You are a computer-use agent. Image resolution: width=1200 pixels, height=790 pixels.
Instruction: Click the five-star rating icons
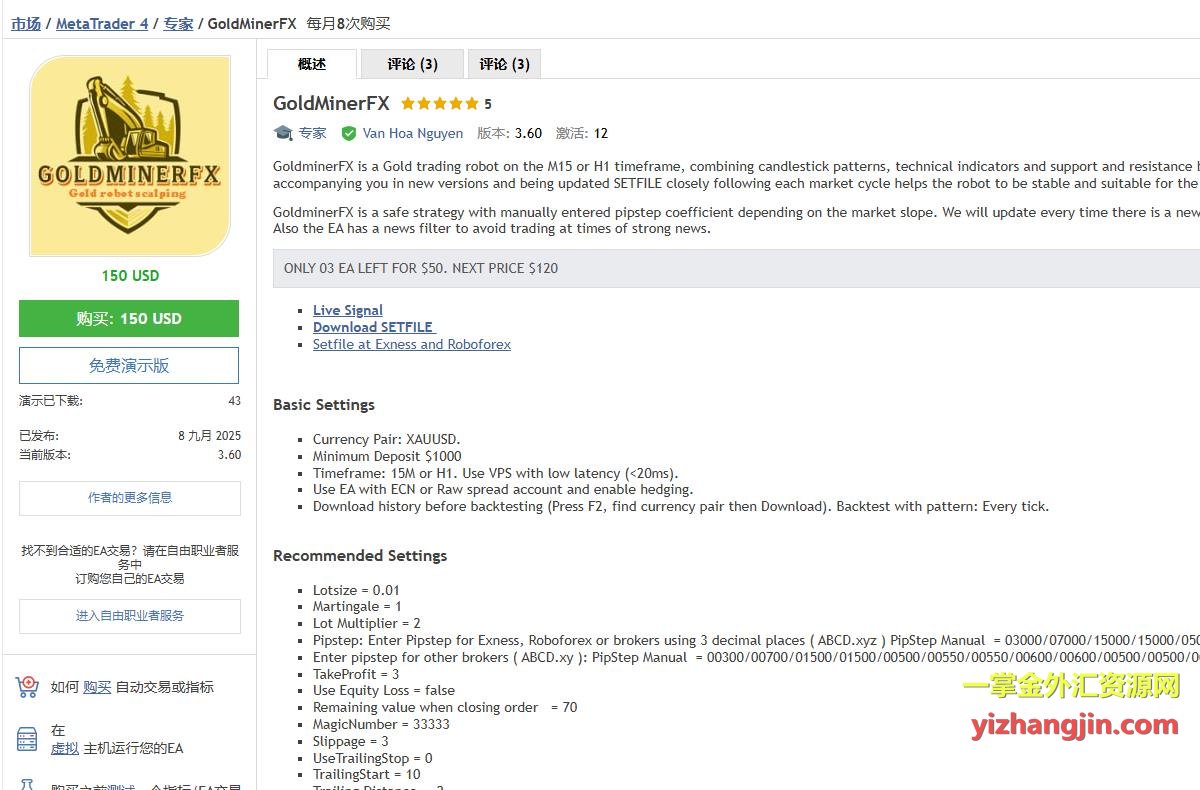(439, 103)
